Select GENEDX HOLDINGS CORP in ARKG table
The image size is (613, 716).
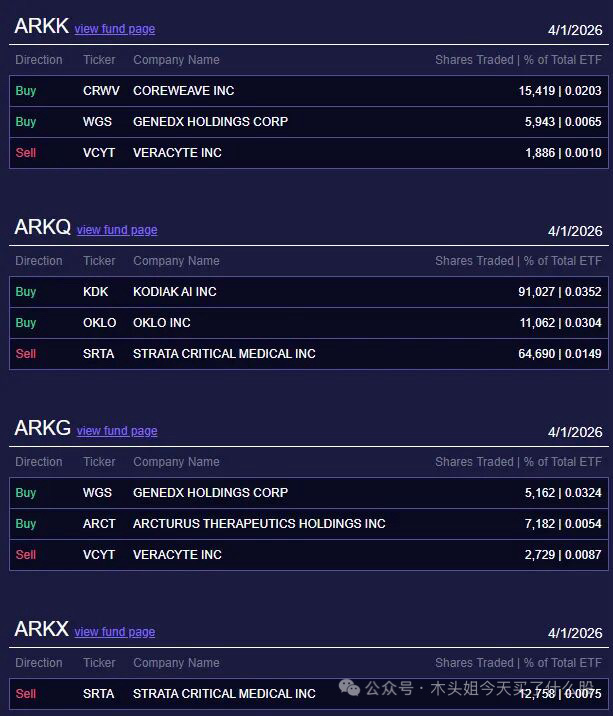[x=211, y=493]
